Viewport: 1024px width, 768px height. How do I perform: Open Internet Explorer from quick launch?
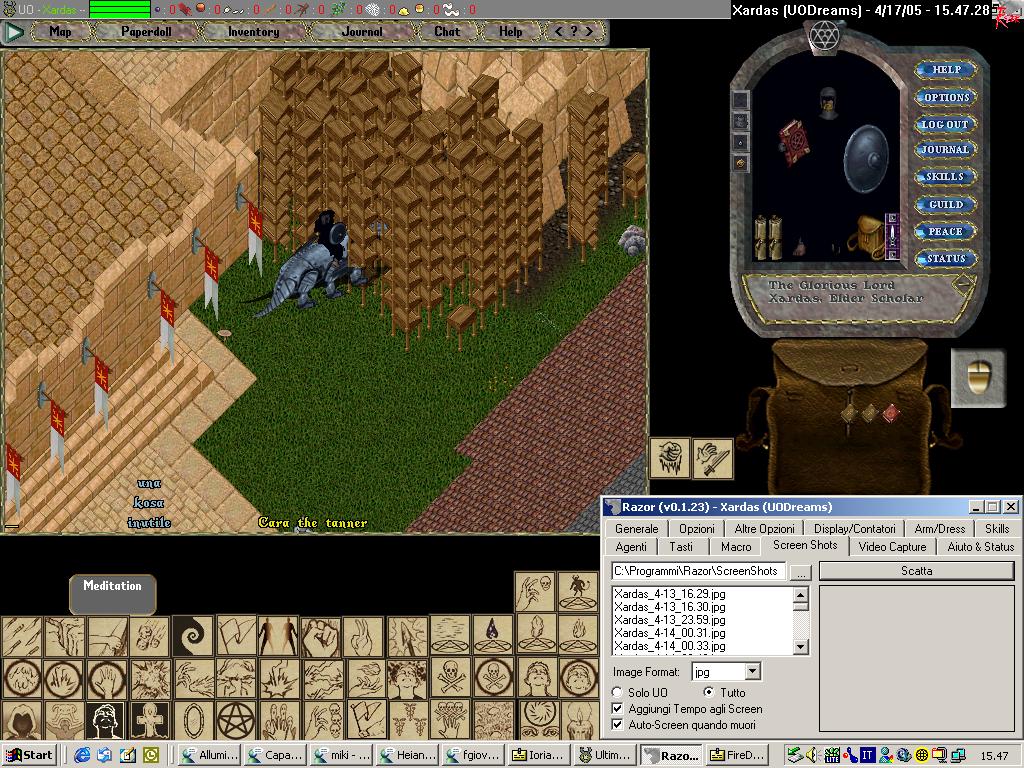(82, 755)
